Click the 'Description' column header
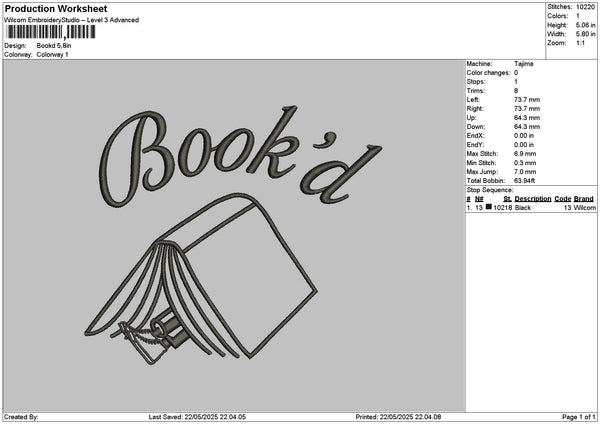The width and height of the screenshot is (600, 424). point(533,199)
